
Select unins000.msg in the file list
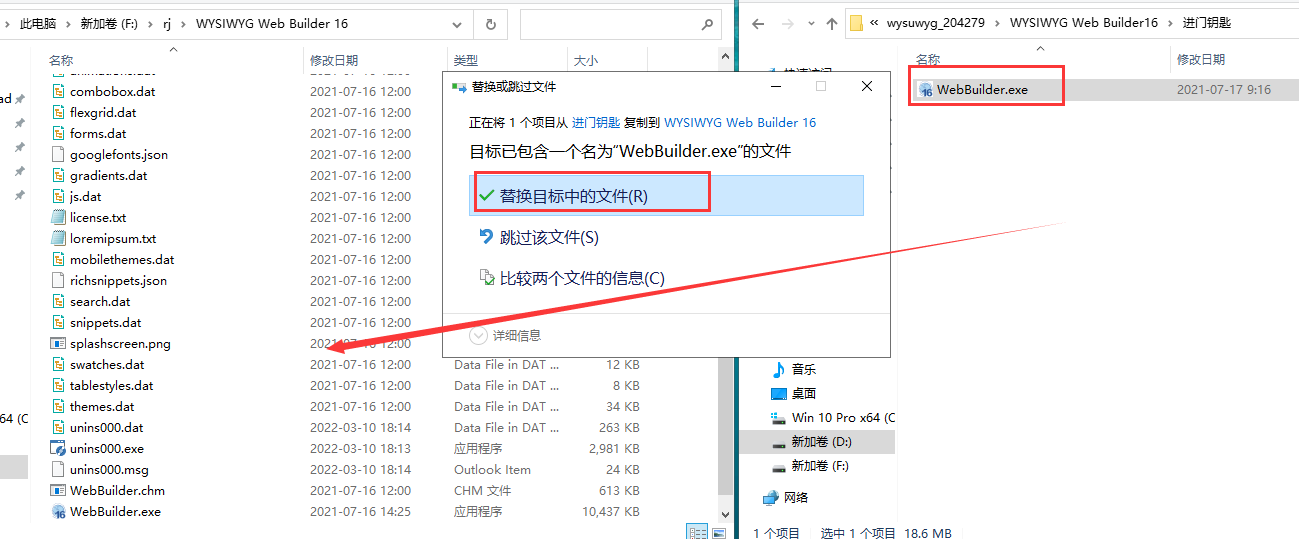[x=109, y=469]
